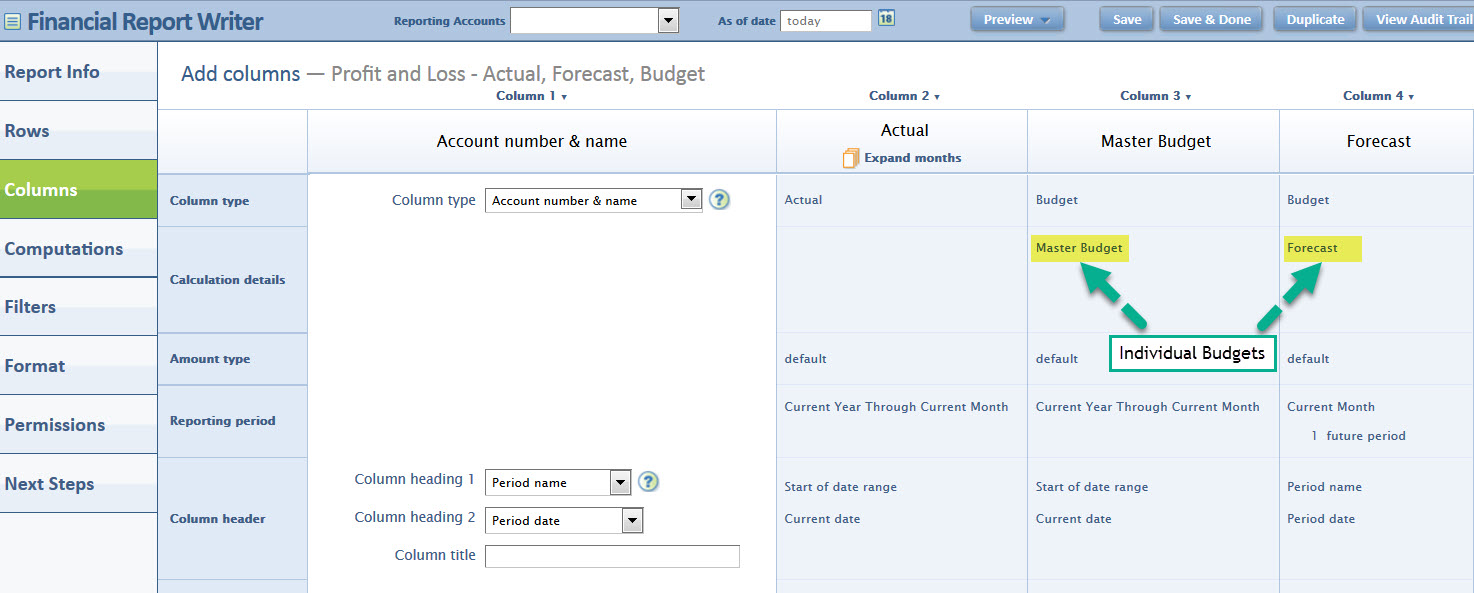1474x593 pixels.
Task: Click the Column title text field
Action: [612, 556]
